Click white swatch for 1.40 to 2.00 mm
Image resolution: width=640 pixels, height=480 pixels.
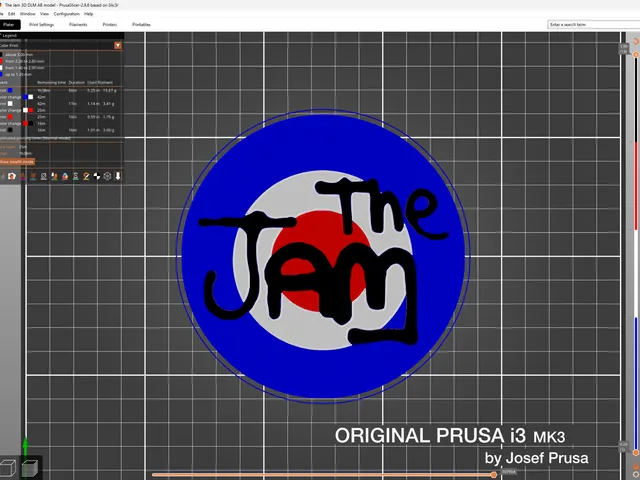pos(1,68)
